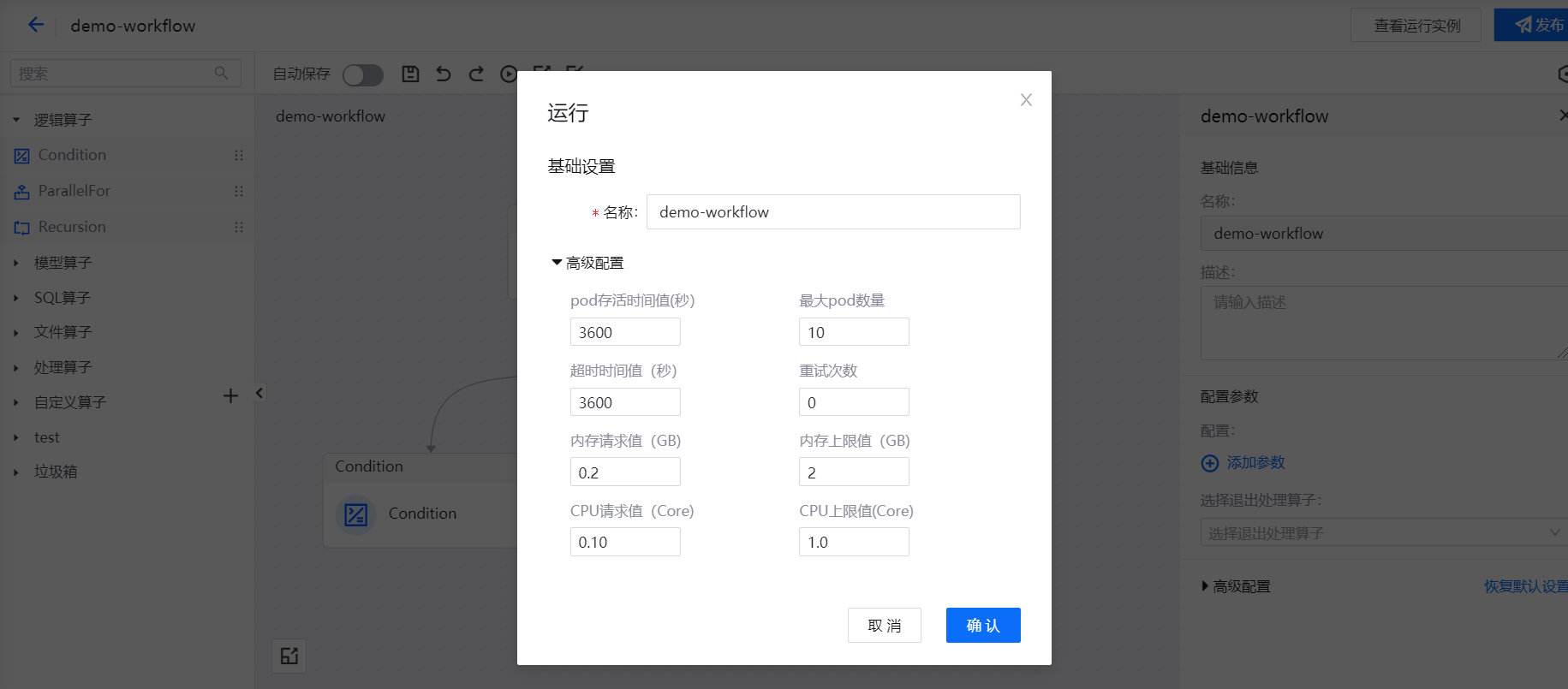Expand the SQL算子 tree group
Screen dimensions: 1568x689
point(16,298)
